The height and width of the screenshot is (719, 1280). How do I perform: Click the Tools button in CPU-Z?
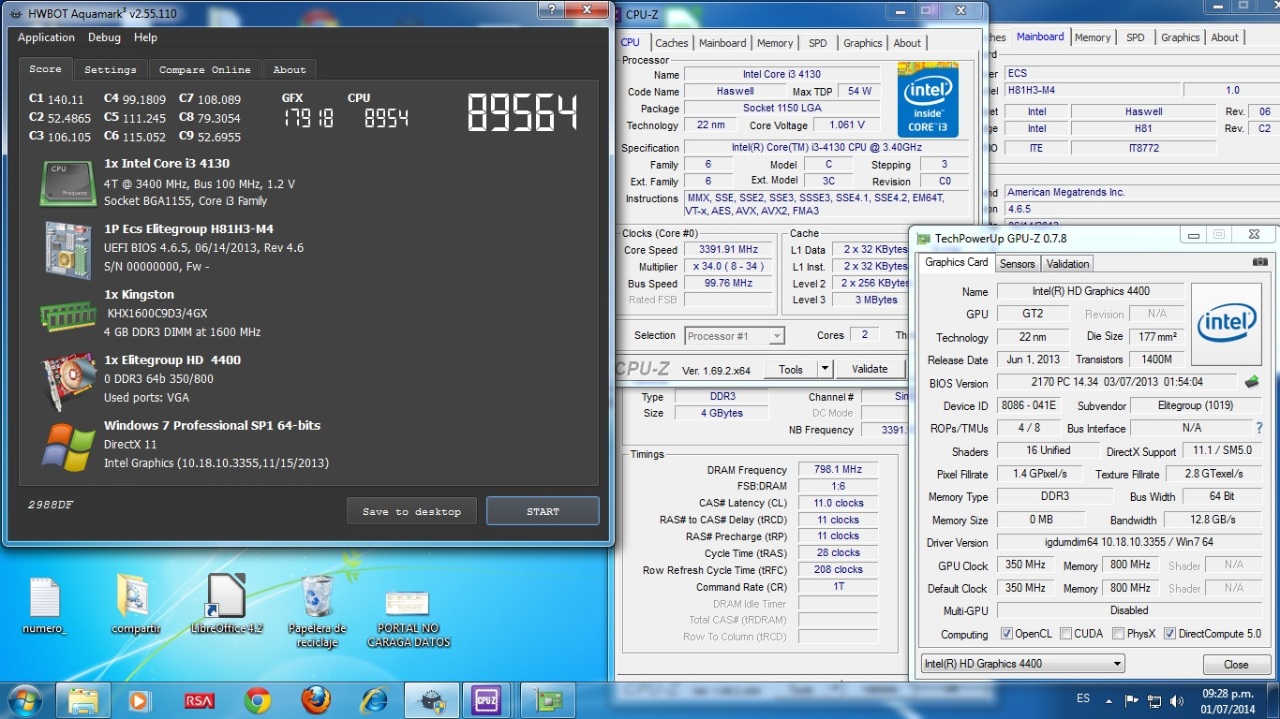[790, 369]
